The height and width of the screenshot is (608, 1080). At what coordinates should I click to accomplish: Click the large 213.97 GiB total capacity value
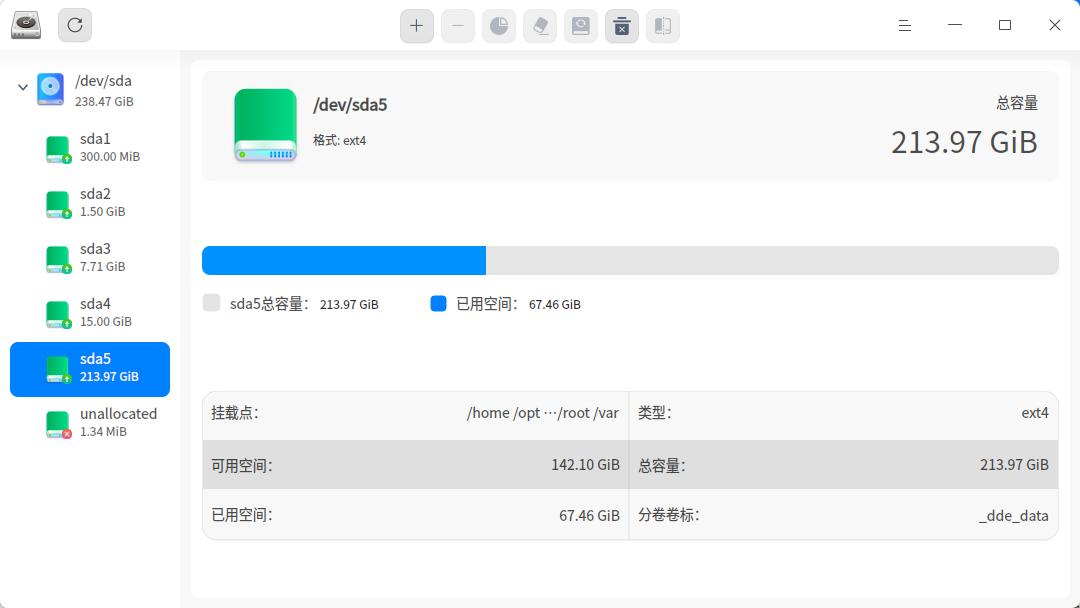point(964,143)
